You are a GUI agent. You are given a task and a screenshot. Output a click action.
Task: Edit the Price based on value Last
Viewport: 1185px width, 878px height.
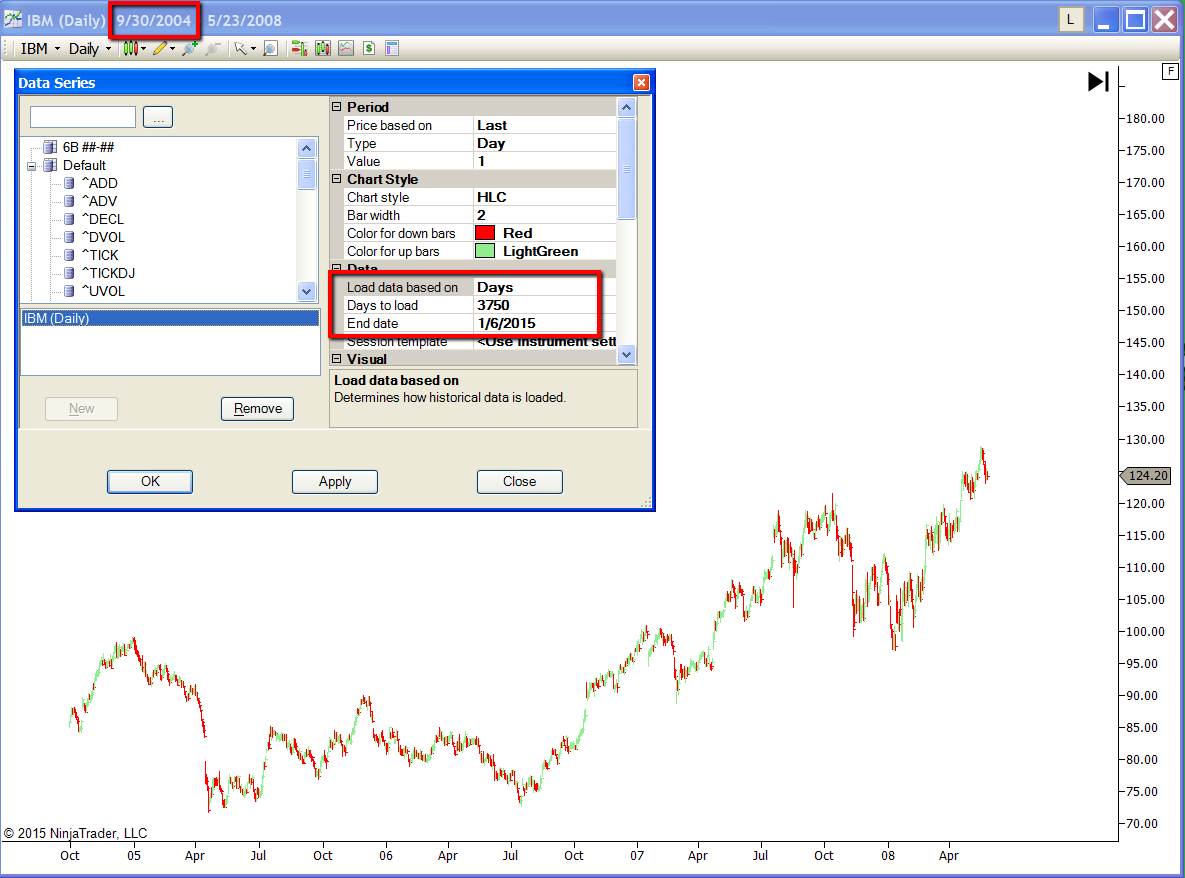(544, 125)
